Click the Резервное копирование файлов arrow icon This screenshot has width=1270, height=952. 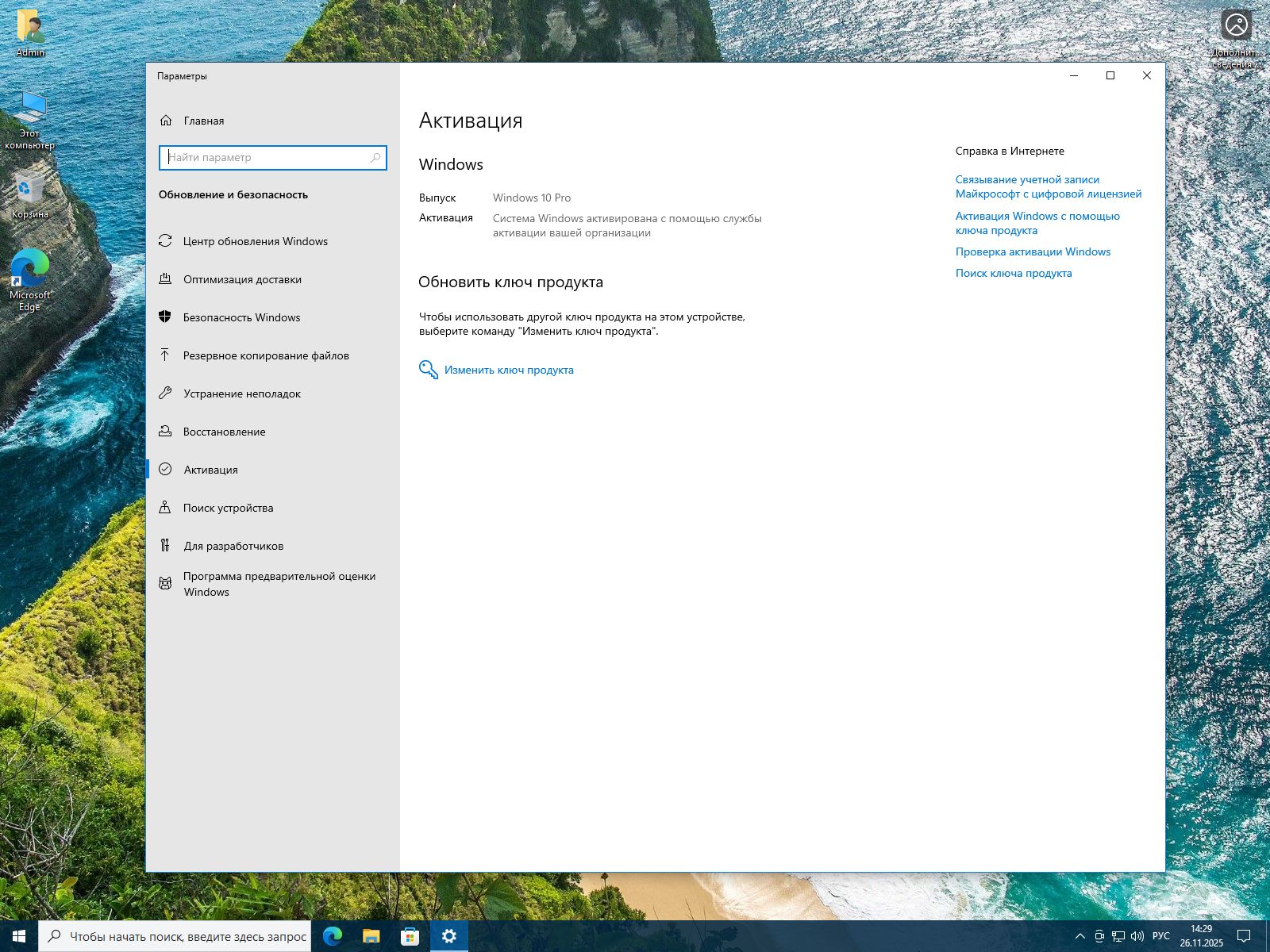point(165,355)
